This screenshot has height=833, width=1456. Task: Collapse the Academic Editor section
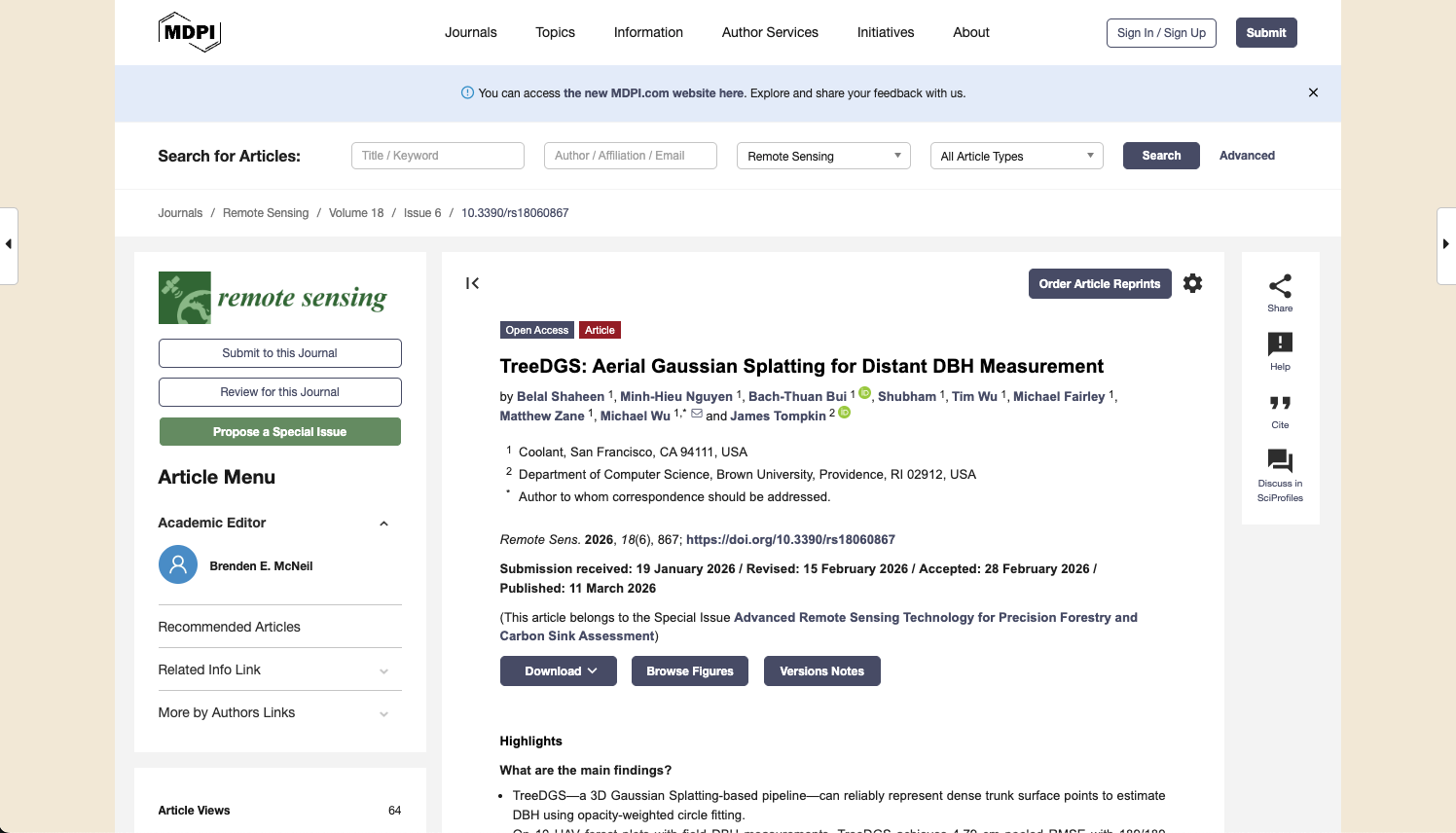tap(383, 523)
